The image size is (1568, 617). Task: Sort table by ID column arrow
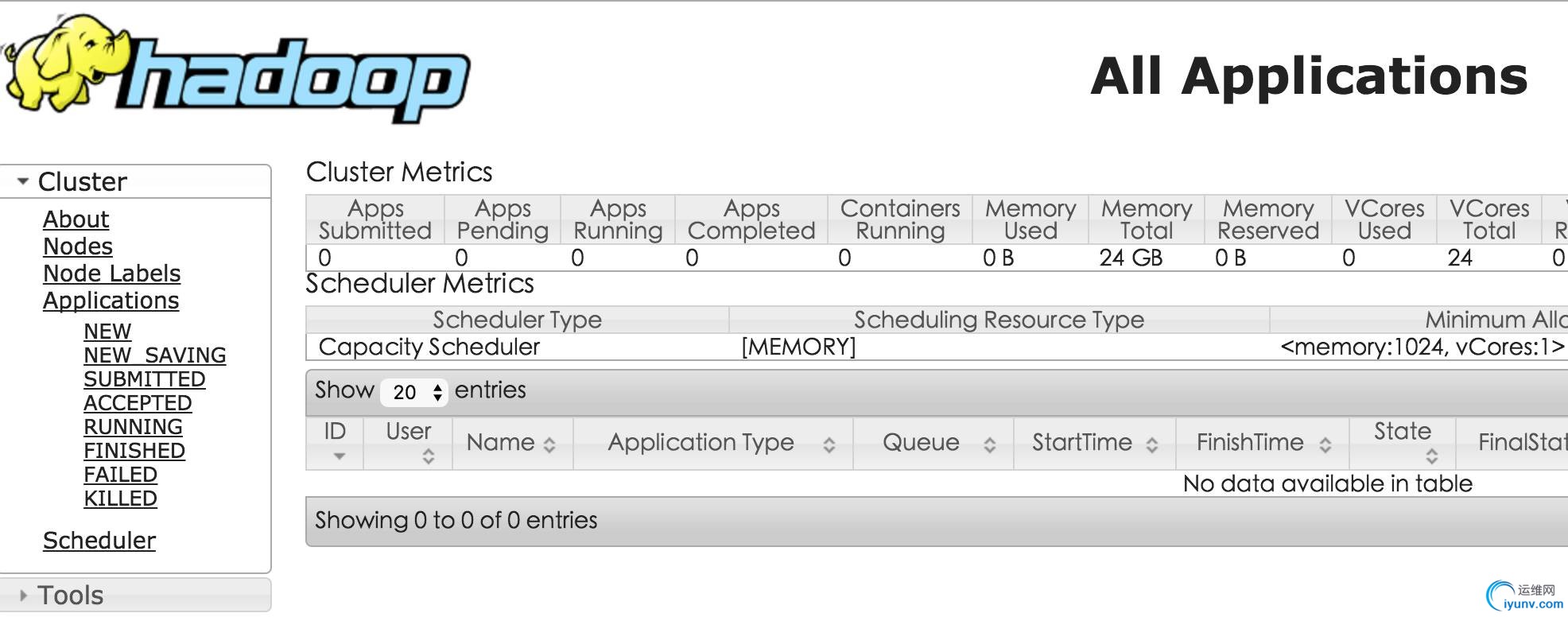tap(339, 456)
